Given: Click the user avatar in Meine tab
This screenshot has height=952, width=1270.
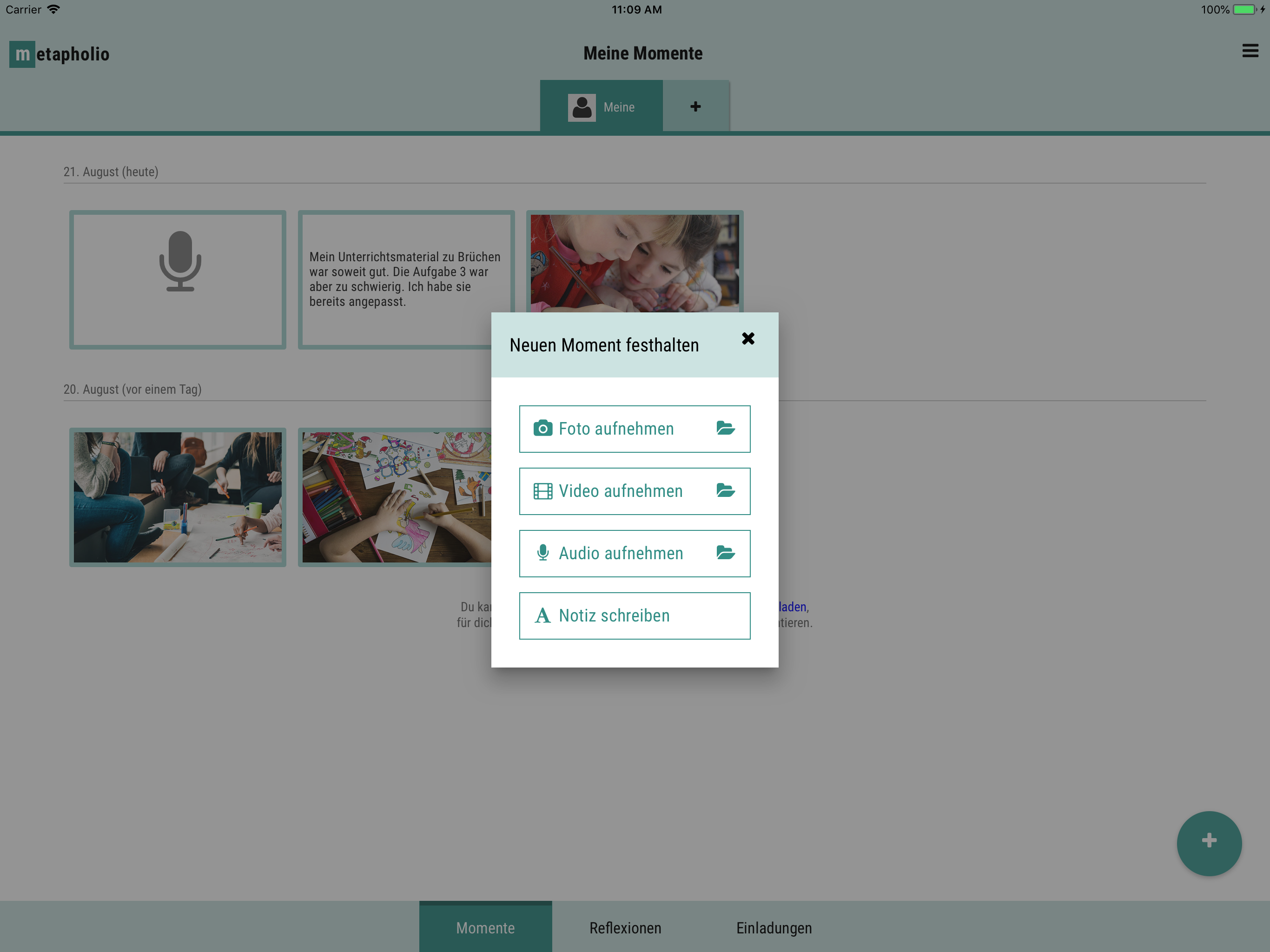Looking at the screenshot, I should click(x=582, y=107).
